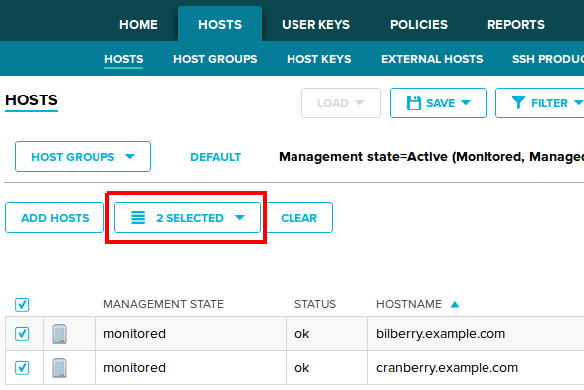Image resolution: width=584 pixels, height=390 pixels.
Task: Expand the HOST GROUPS dropdown
Action: pos(83,156)
